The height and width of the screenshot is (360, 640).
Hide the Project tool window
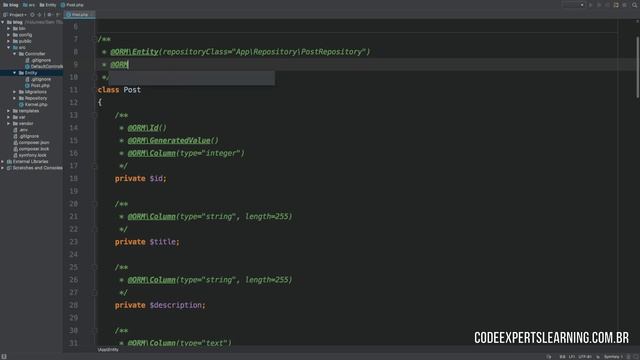tap(58, 15)
